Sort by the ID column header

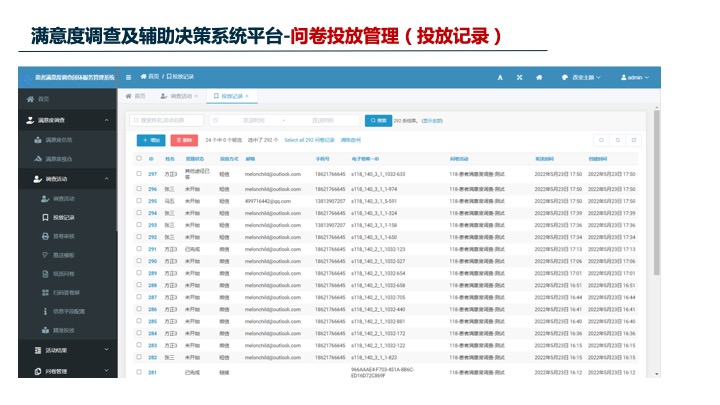tap(151, 159)
